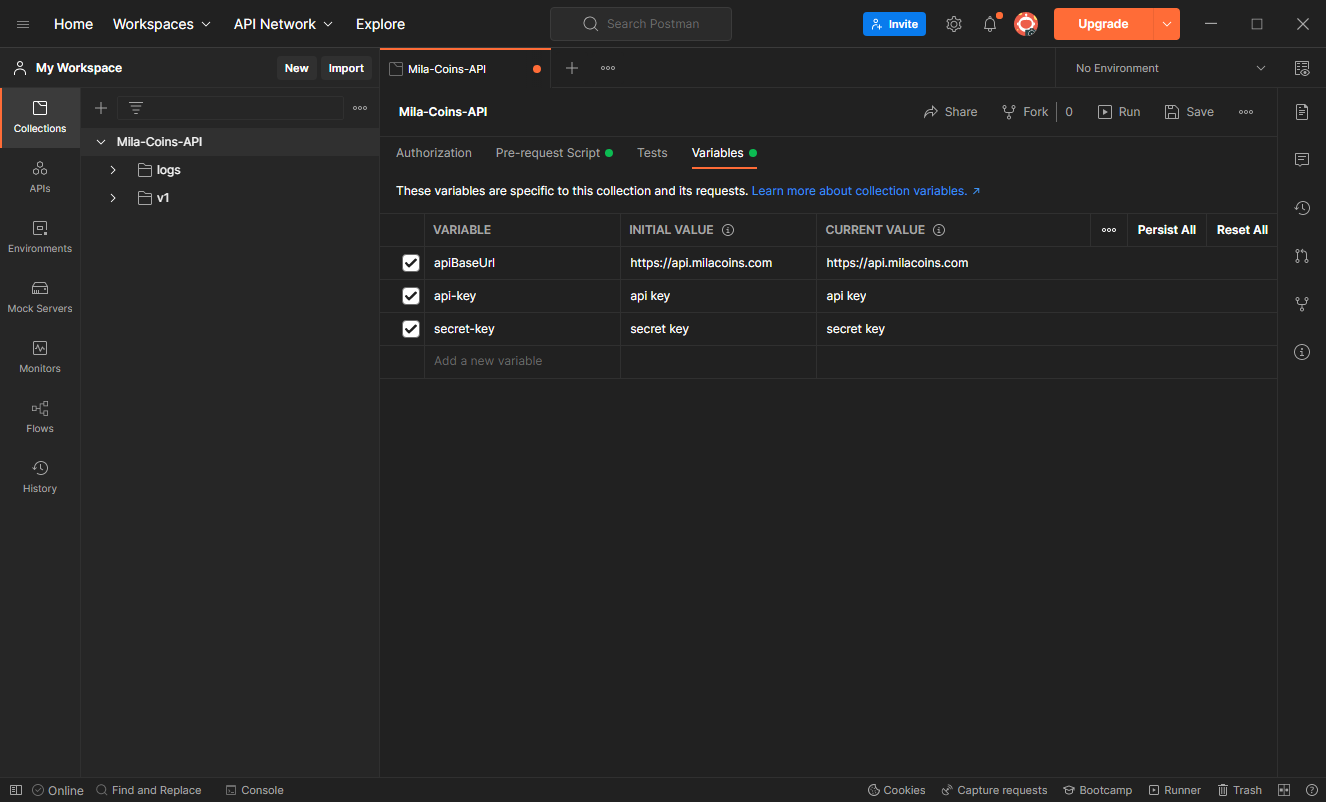This screenshot has width=1326, height=802.
Task: Click the sidebar filter input field
Action: [x=231, y=108]
